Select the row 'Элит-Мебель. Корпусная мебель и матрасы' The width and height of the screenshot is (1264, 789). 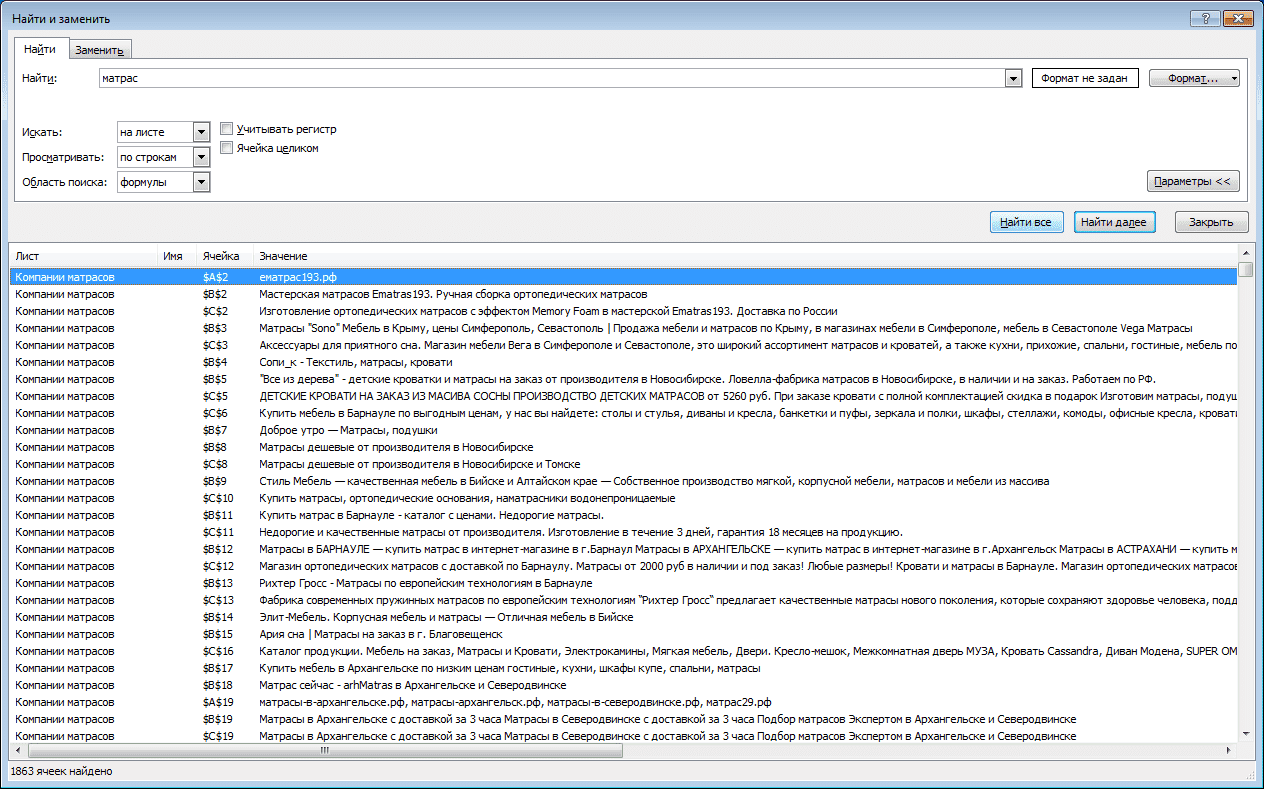tap(623, 617)
